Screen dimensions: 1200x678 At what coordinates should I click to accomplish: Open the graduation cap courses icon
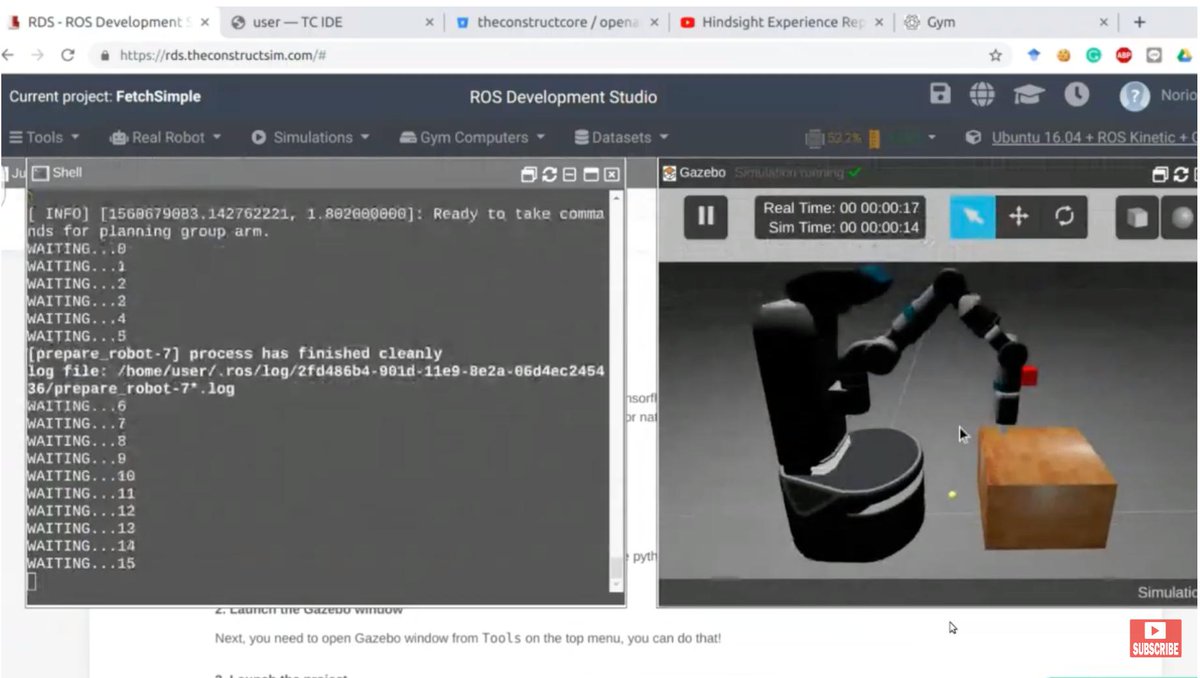click(x=1029, y=95)
